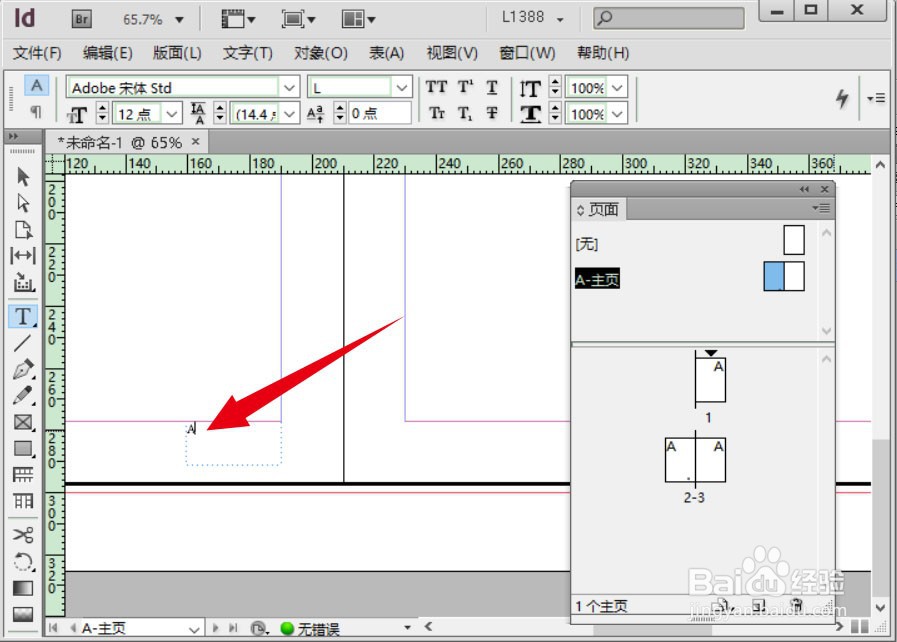The height and width of the screenshot is (642, 897).
Task: Click page 1 thumbnail in Pages panel
Action: [x=710, y=380]
